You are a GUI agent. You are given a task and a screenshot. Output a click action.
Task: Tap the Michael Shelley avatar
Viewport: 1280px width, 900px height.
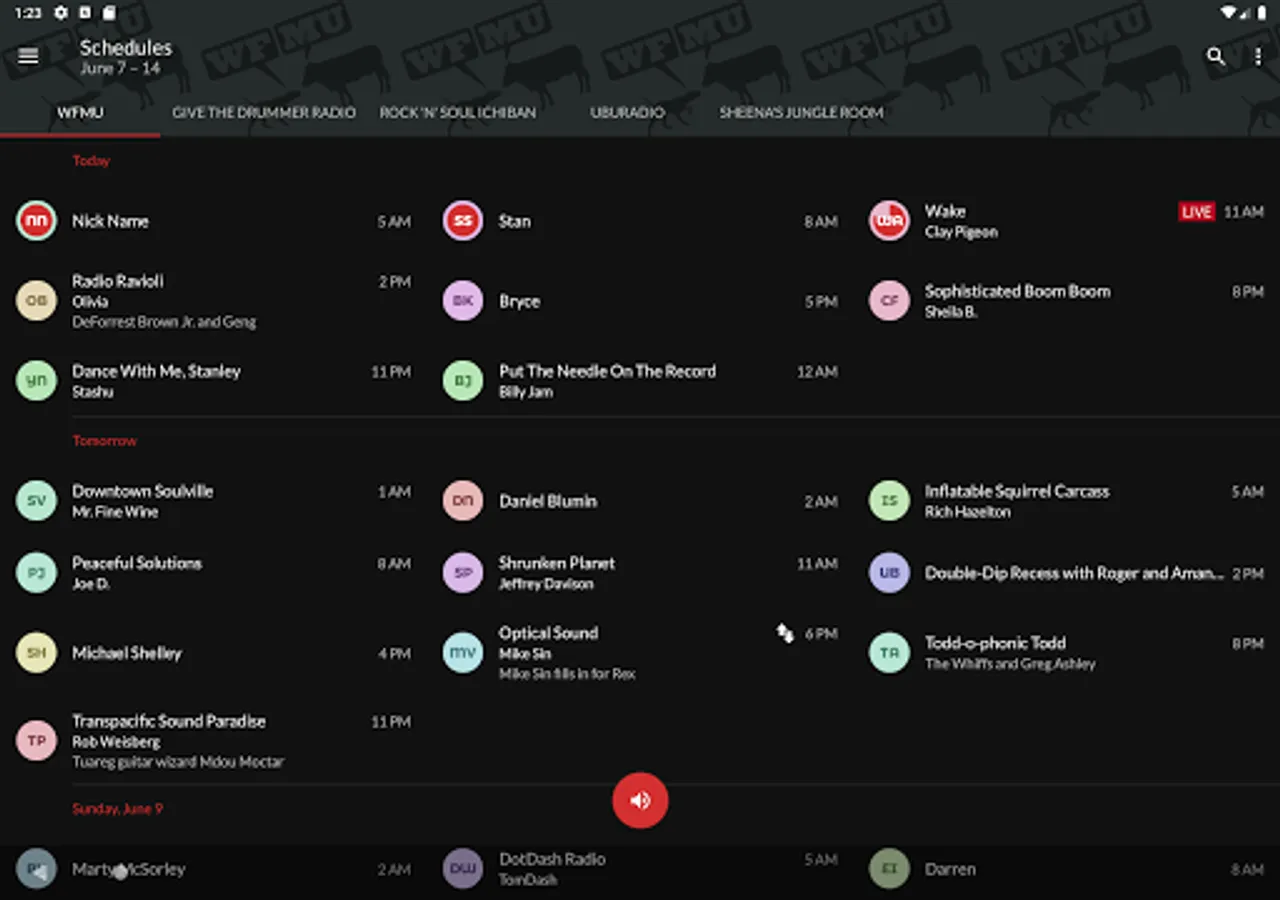pyautogui.click(x=37, y=653)
